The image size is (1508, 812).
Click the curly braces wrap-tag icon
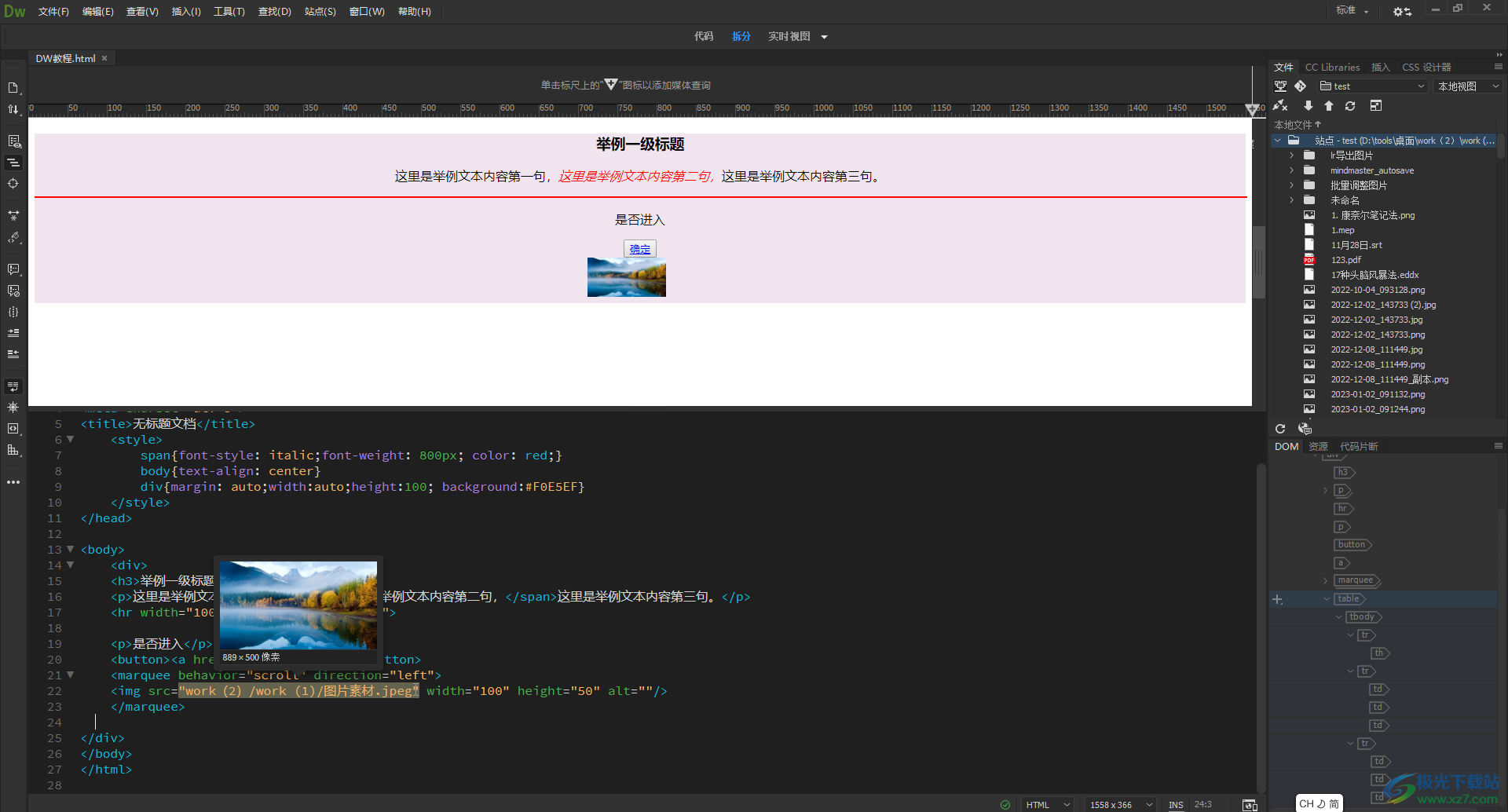pyautogui.click(x=13, y=312)
